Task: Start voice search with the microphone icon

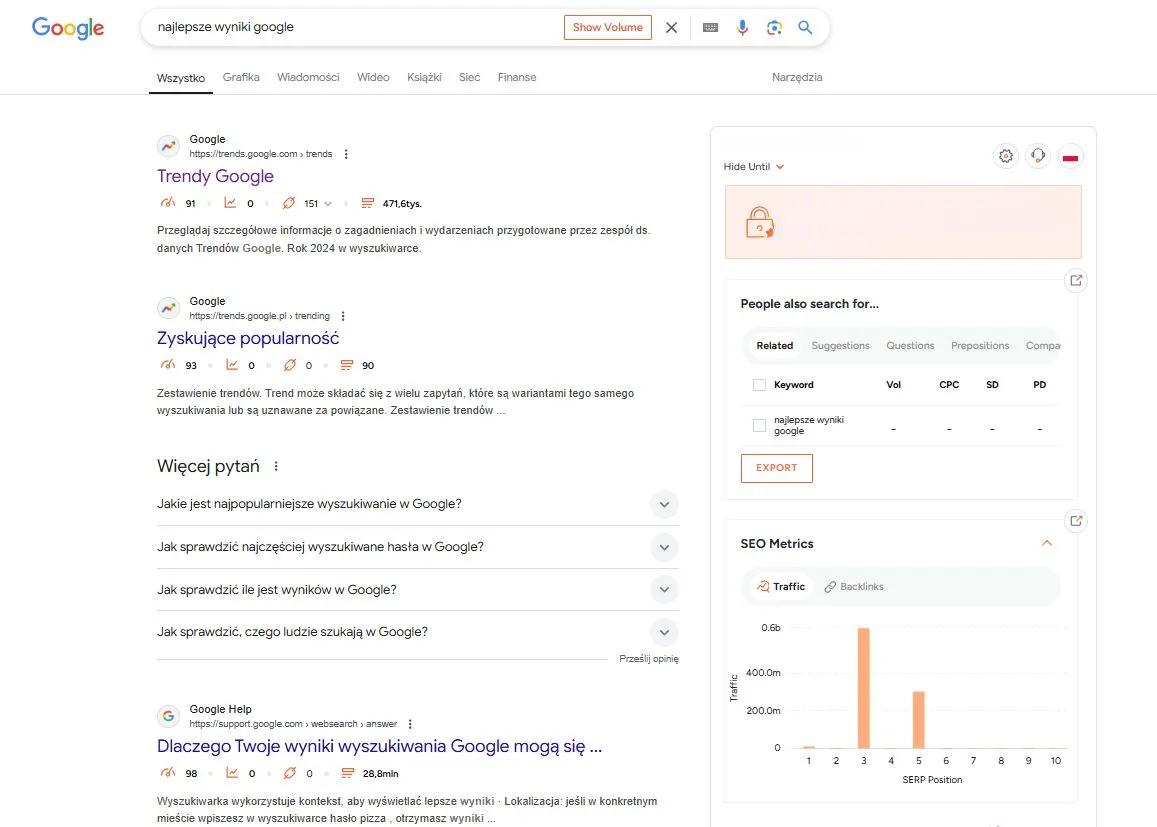Action: [742, 27]
